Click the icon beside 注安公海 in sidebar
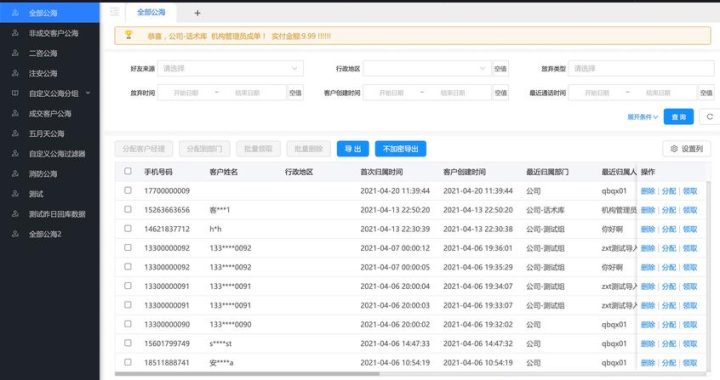This screenshot has height=380, width=720. 15,73
